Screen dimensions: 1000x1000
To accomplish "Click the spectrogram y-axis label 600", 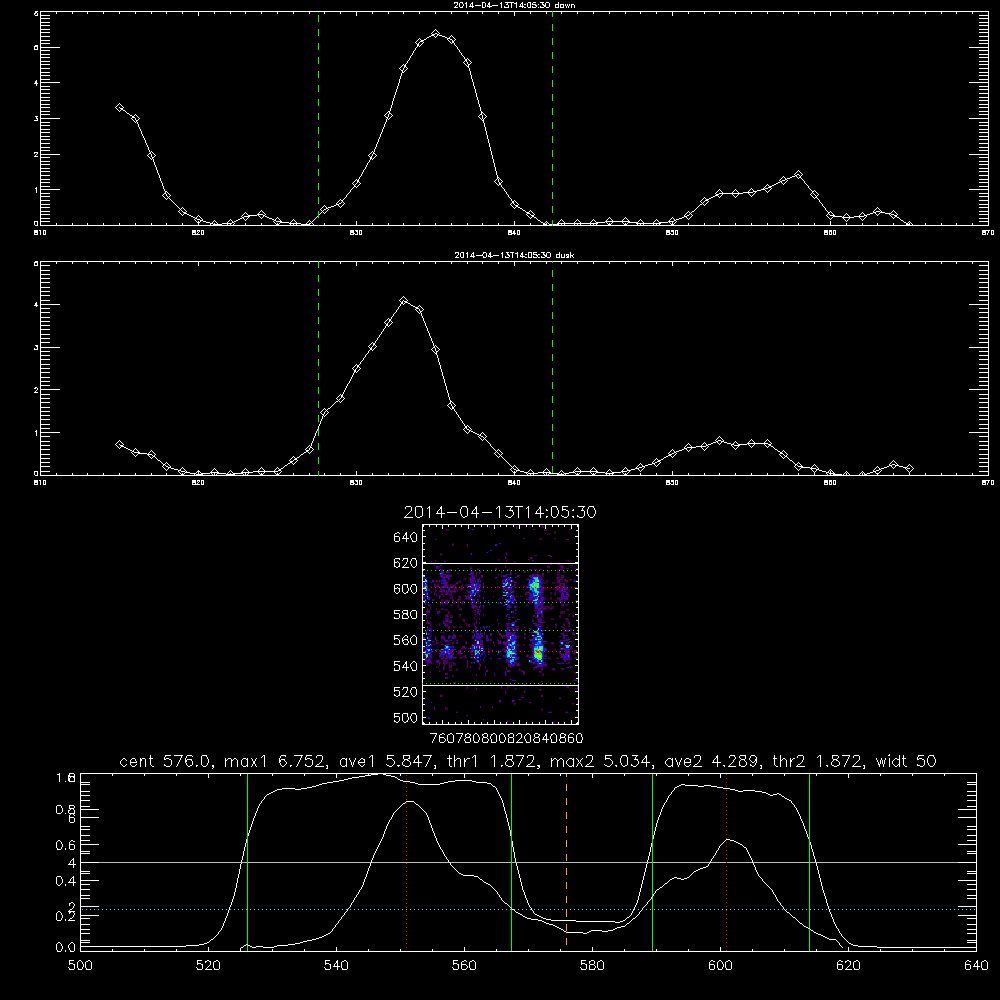I will coord(406,589).
